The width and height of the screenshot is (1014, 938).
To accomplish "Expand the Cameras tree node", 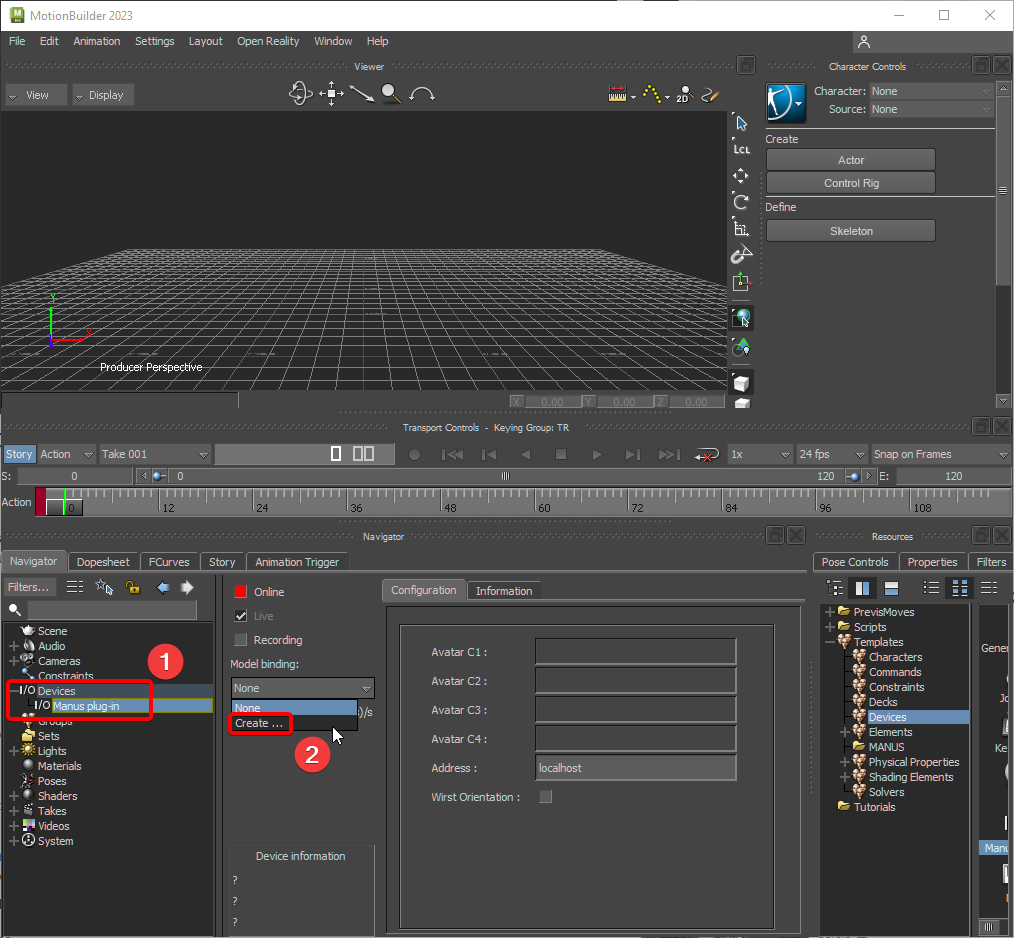I will (13, 661).
